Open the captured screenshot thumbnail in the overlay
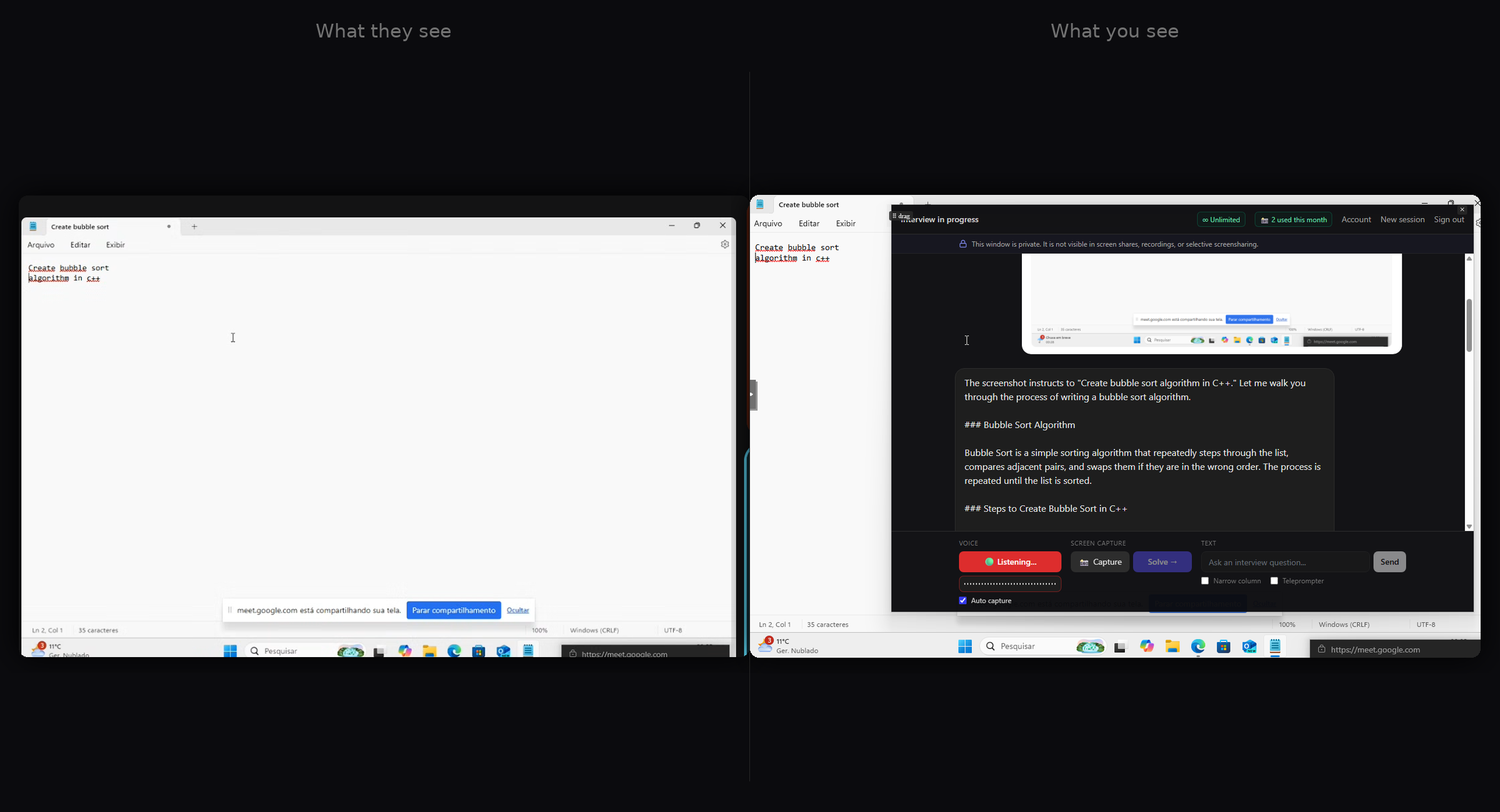Image resolution: width=1500 pixels, height=812 pixels. point(1211,304)
